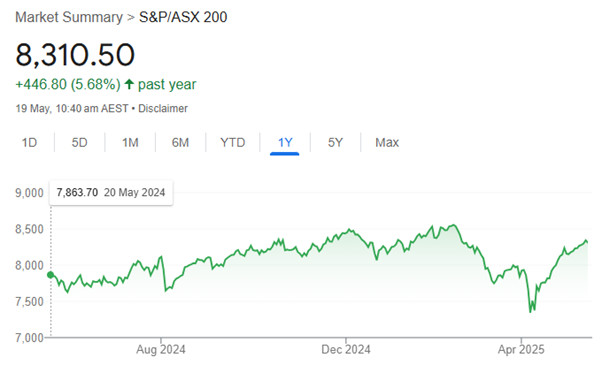Click the Dec 2024 axis marker
Image resolution: width=602 pixels, height=365 pixels.
click(346, 349)
